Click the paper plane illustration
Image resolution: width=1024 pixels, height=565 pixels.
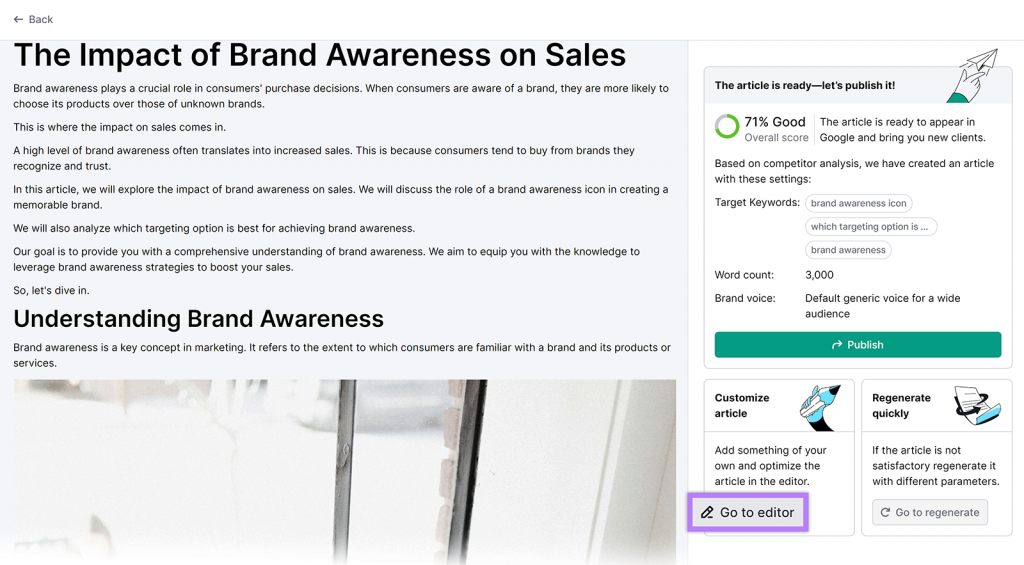coord(972,75)
